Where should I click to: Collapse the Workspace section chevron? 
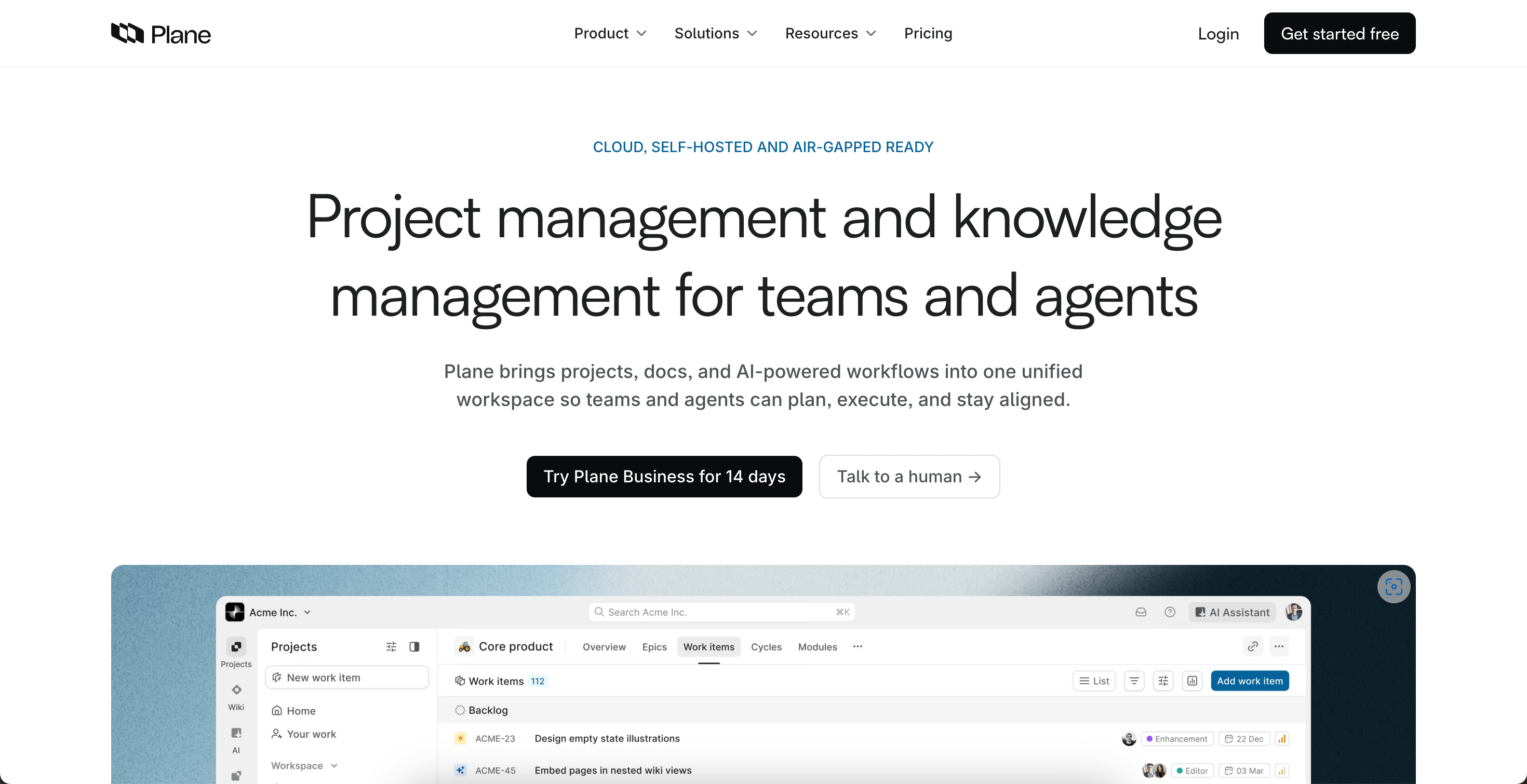[x=334, y=766]
